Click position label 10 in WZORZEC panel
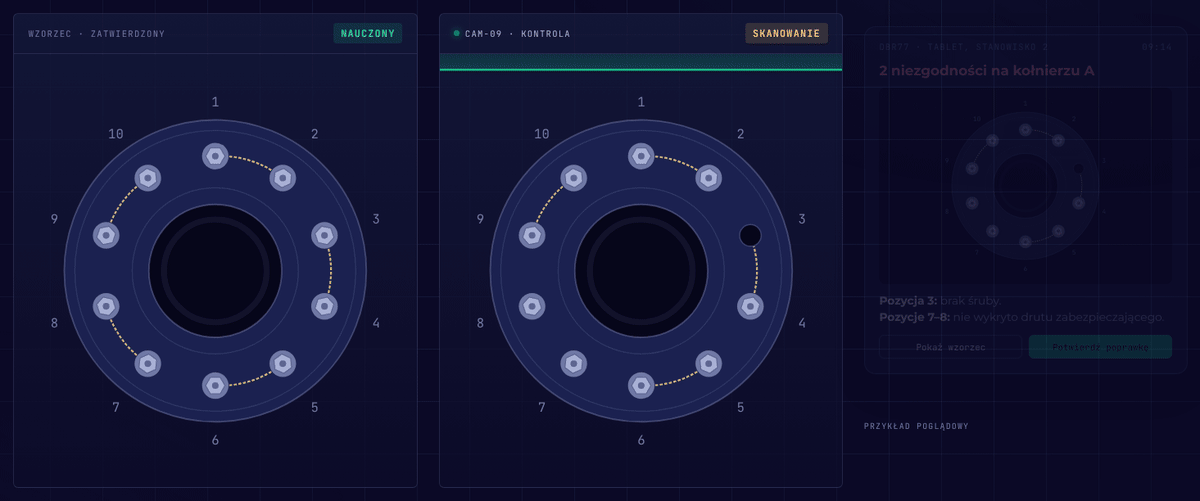Viewport: 1200px width, 501px height. [116, 133]
